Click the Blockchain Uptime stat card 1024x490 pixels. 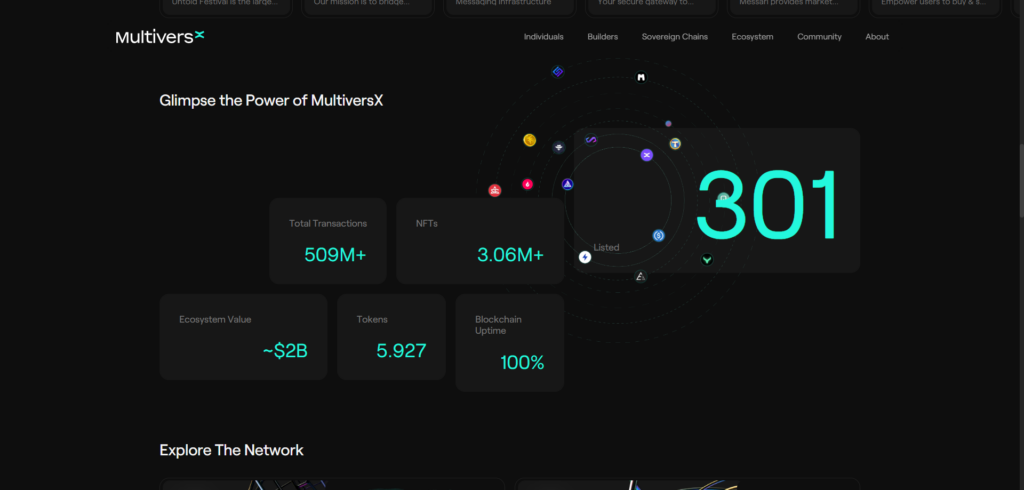[x=510, y=342]
